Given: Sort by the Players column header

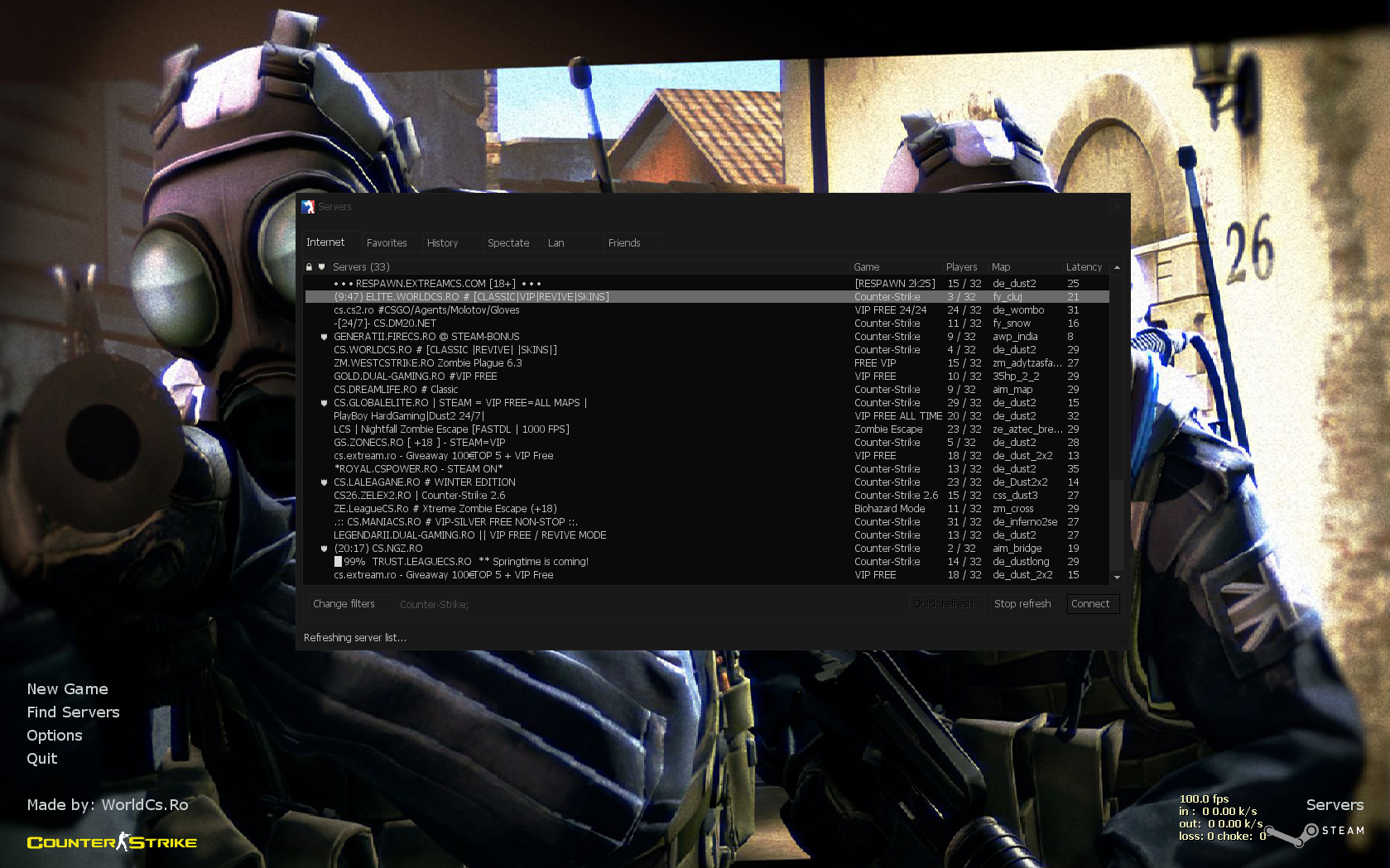Looking at the screenshot, I should [x=966, y=267].
